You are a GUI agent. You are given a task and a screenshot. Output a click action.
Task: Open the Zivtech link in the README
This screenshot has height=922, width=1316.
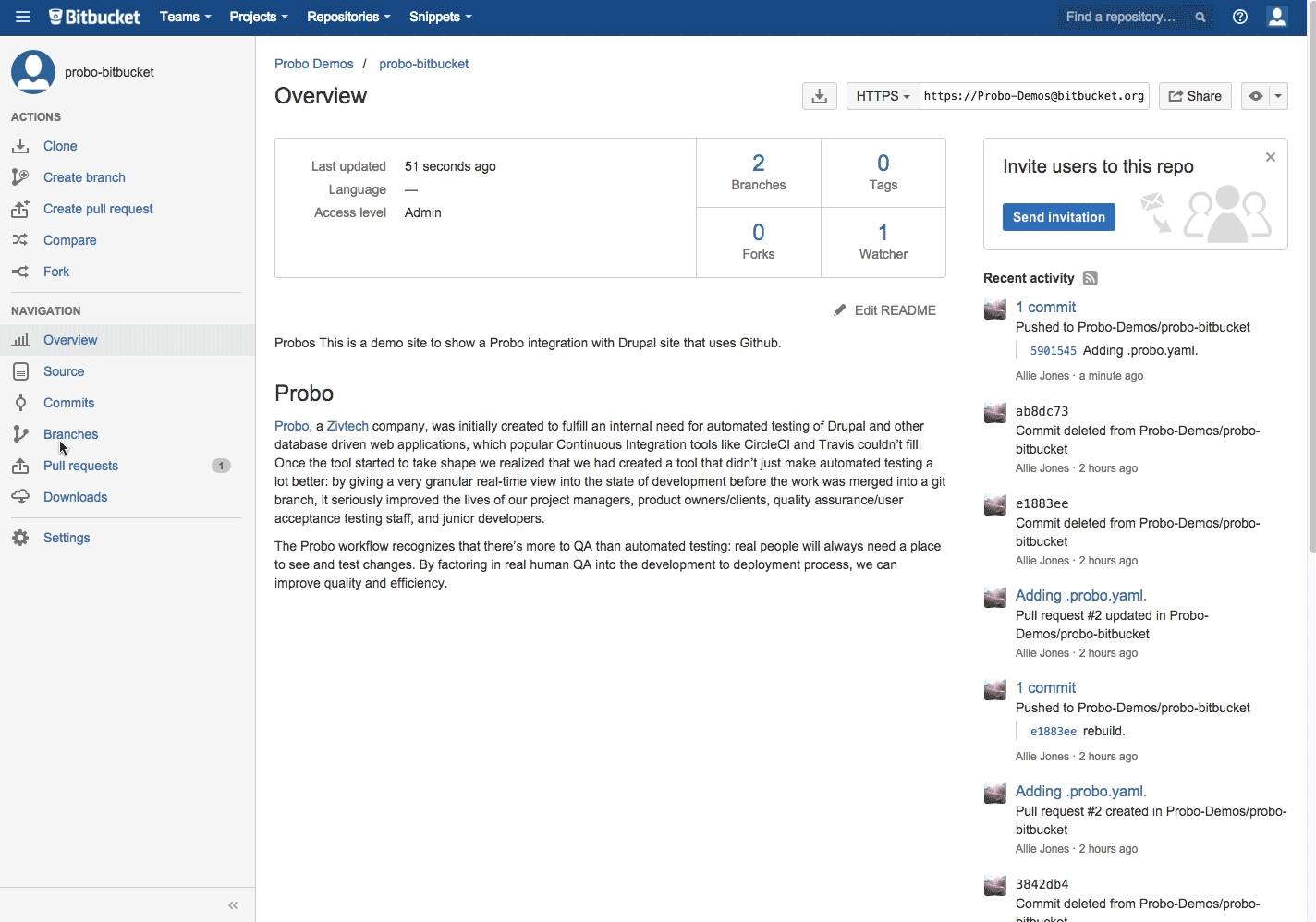tap(347, 426)
